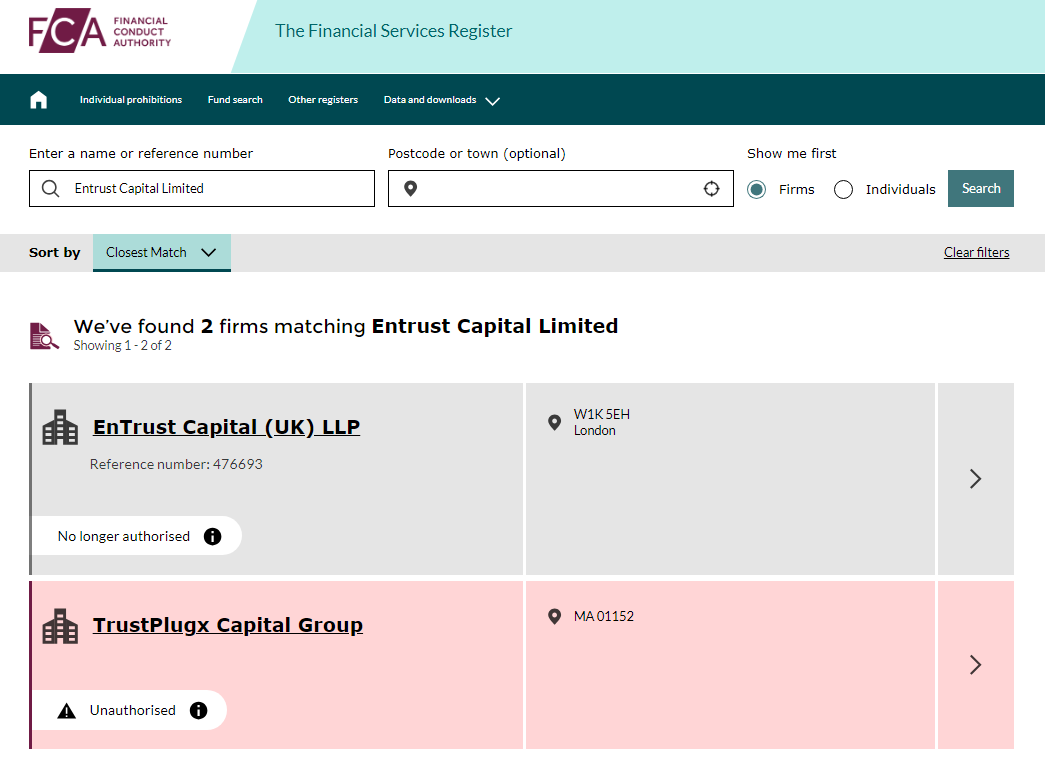Open TrustPlugx row with chevron arrow
The image size is (1045, 766).
pos(975,665)
